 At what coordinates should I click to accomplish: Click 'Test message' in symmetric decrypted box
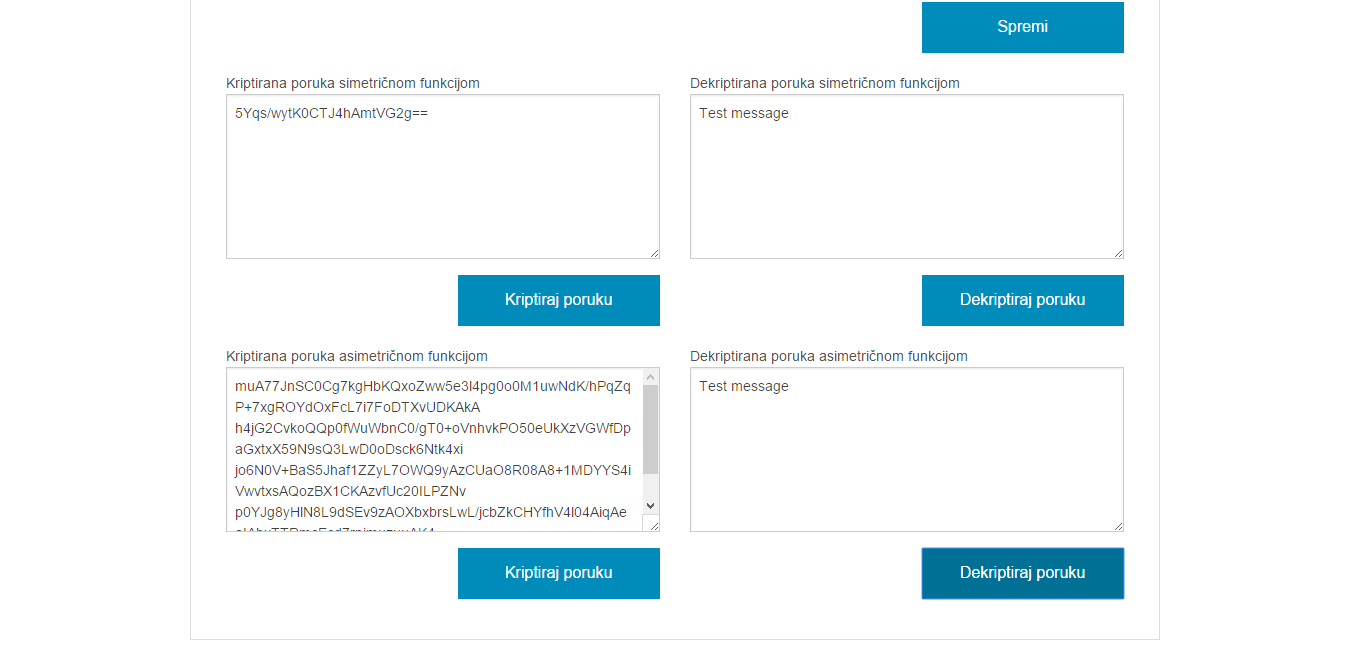tap(744, 113)
